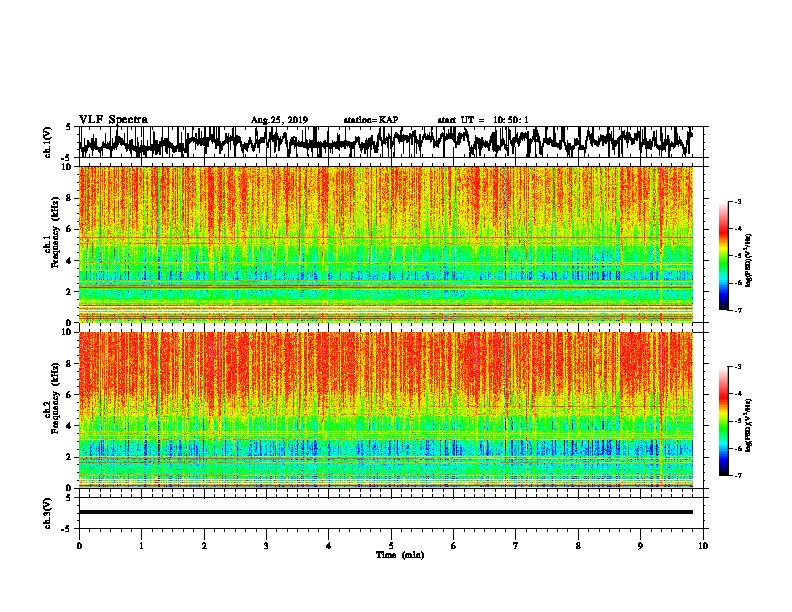Click the "Time (min)" axis label

pos(400,555)
